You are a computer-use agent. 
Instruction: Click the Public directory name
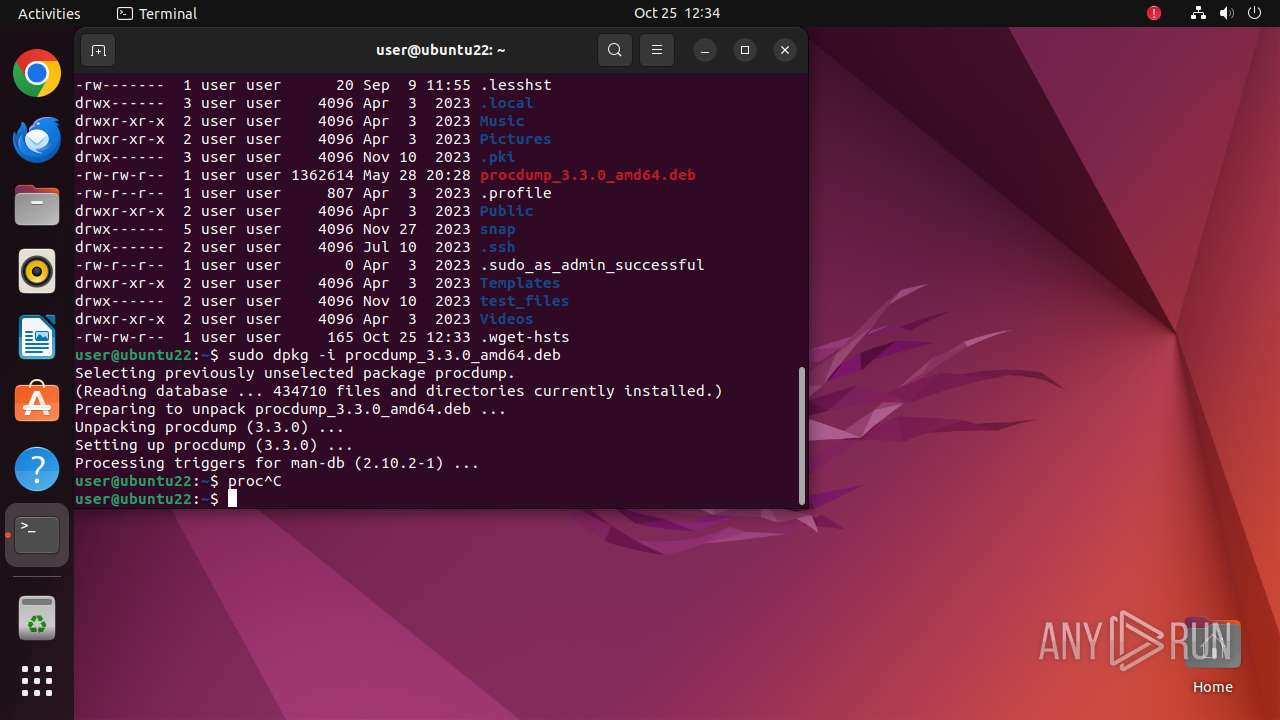[x=507, y=211]
